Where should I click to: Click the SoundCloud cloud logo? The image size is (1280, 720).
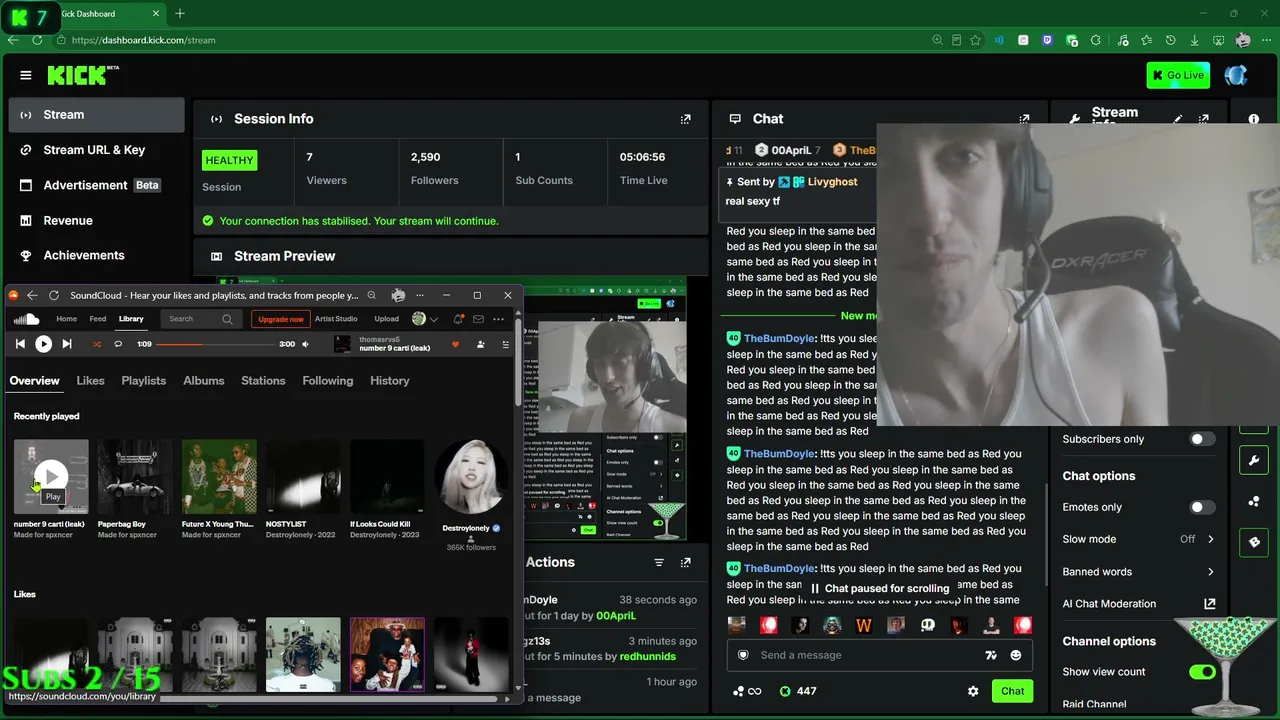point(26,319)
